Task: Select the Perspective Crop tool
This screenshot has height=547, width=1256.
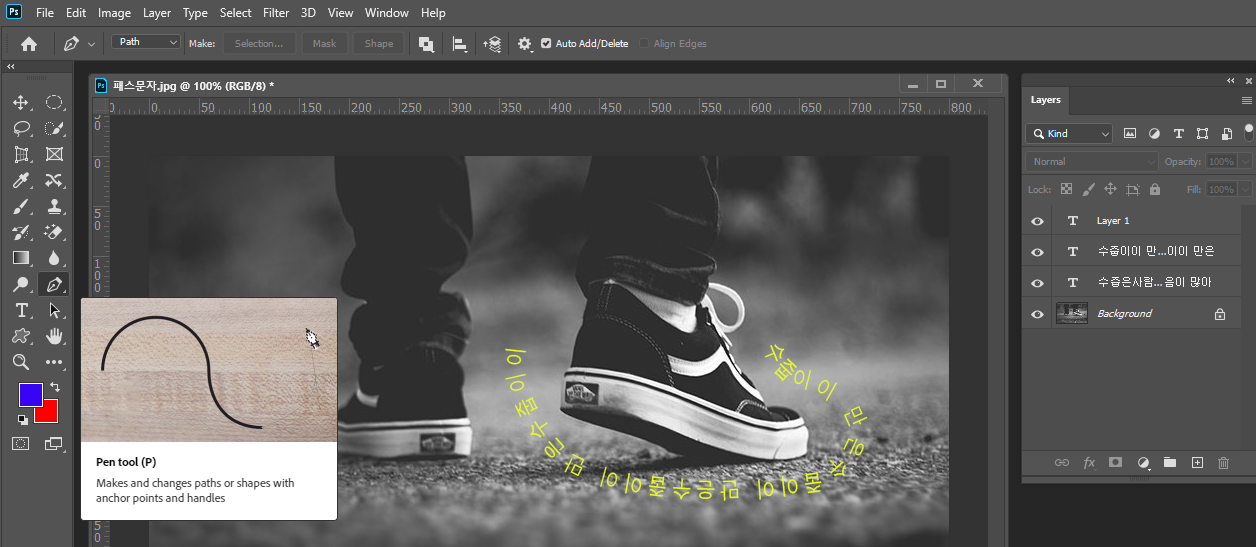Action: [x=21, y=154]
